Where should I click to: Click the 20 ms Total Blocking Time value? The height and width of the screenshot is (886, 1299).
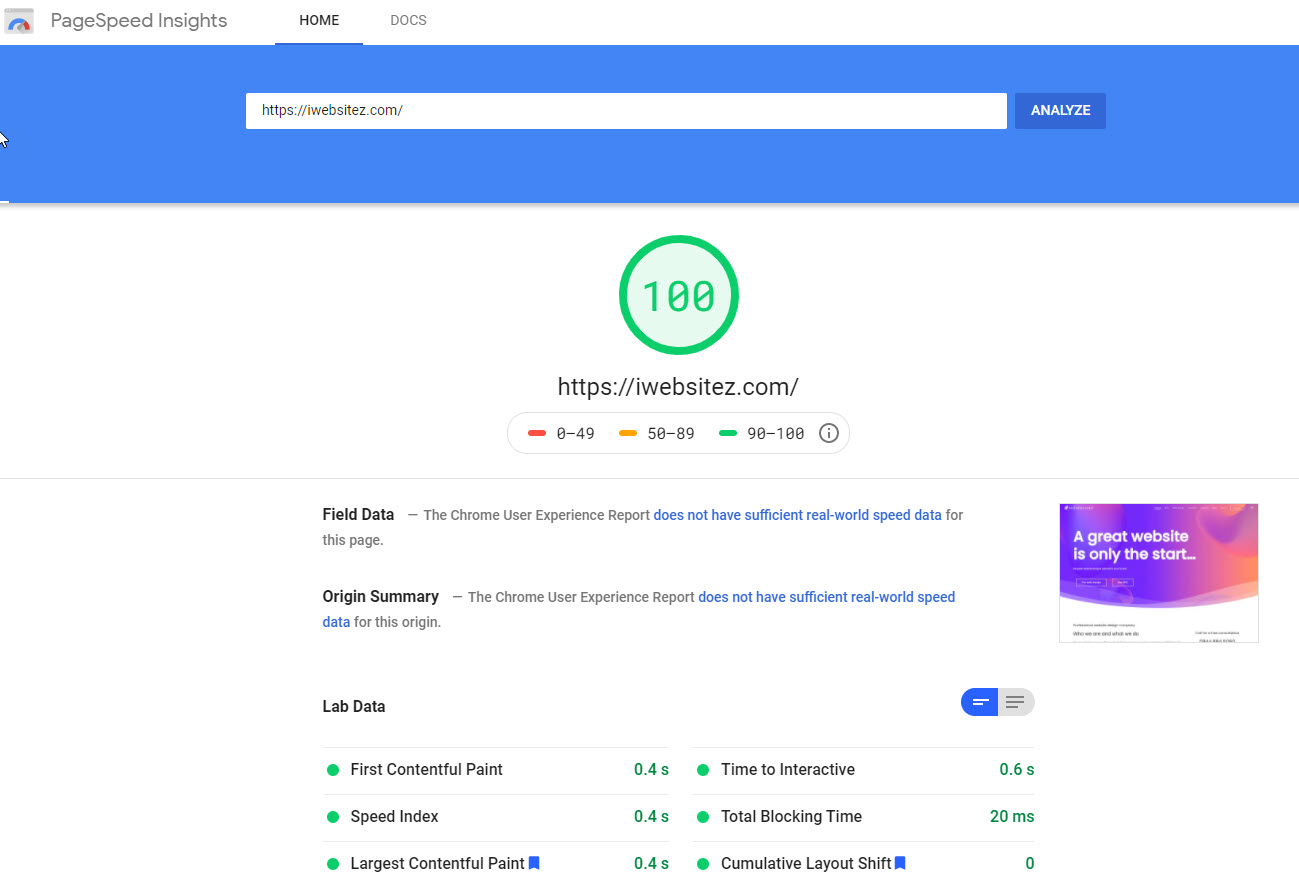1012,817
